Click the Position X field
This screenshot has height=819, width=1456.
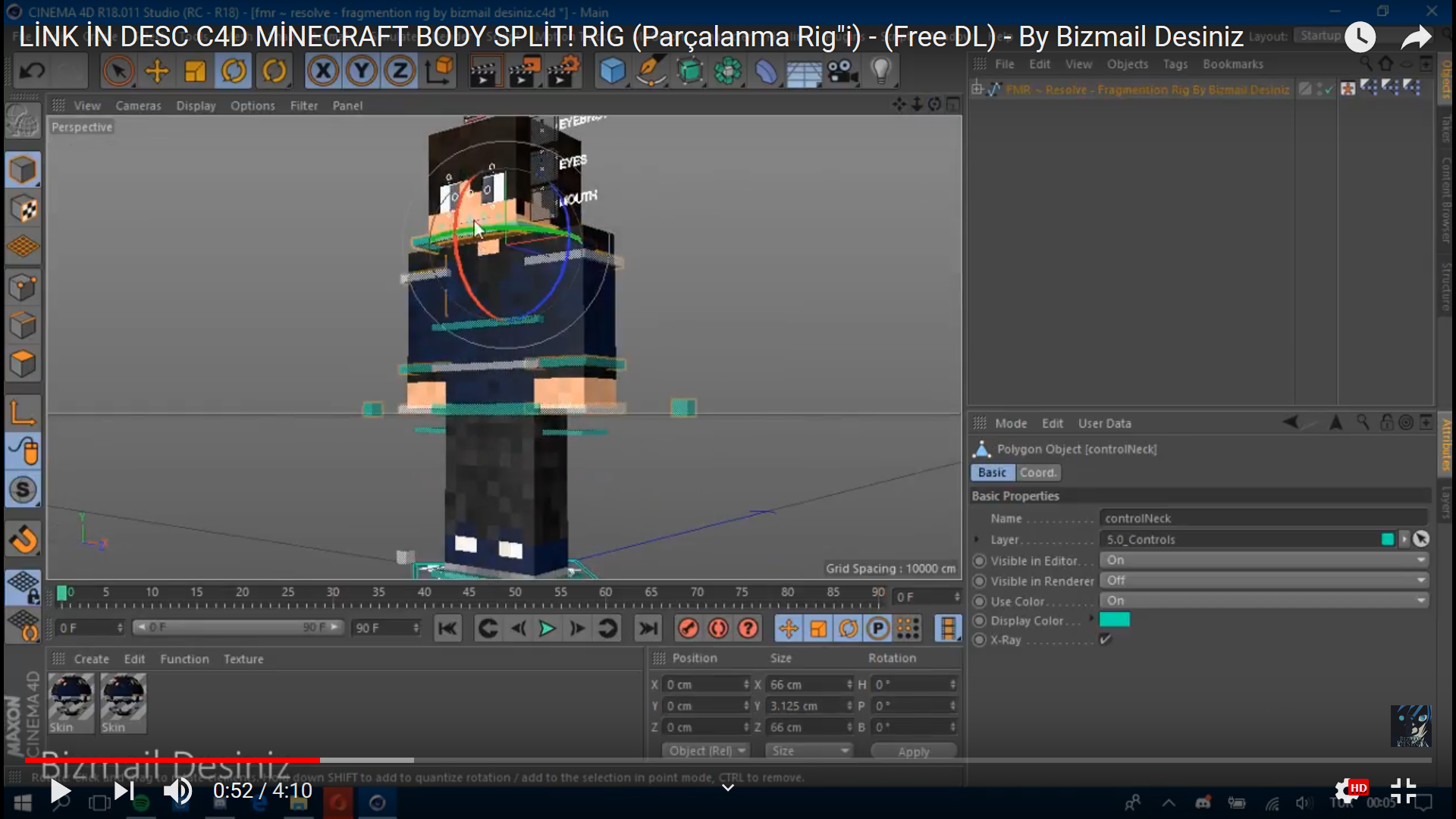tap(708, 685)
